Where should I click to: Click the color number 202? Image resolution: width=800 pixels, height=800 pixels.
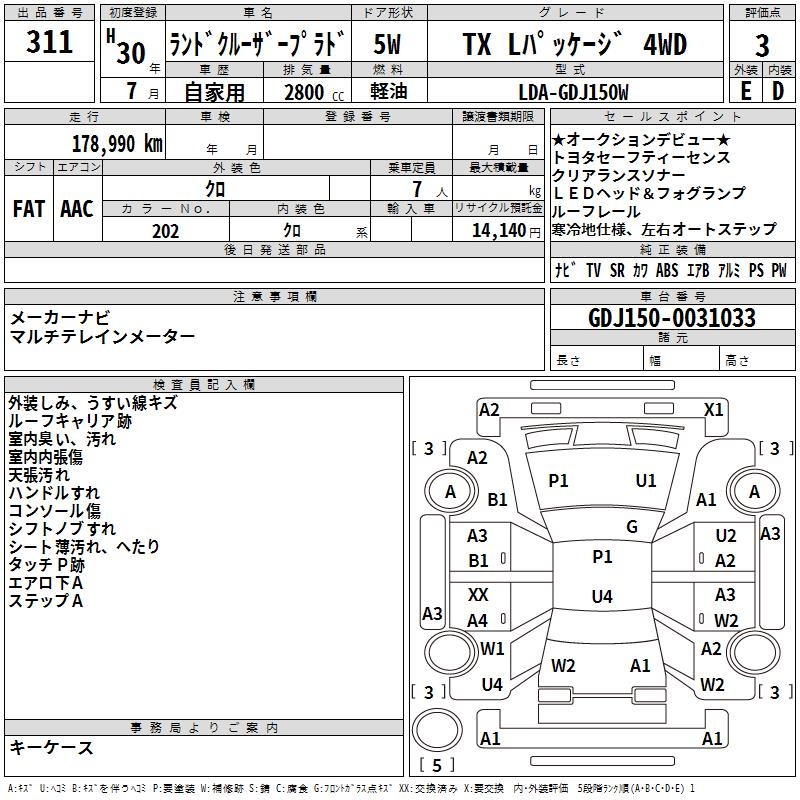pyautogui.click(x=165, y=231)
